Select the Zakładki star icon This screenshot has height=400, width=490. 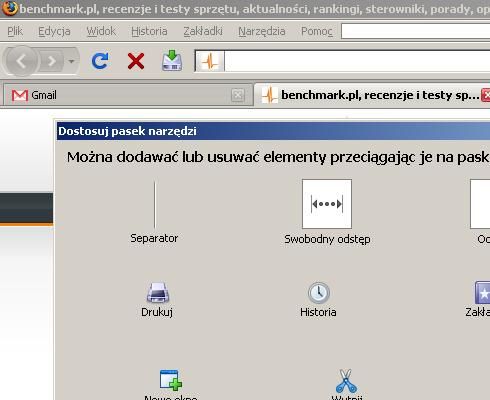coord(482,292)
